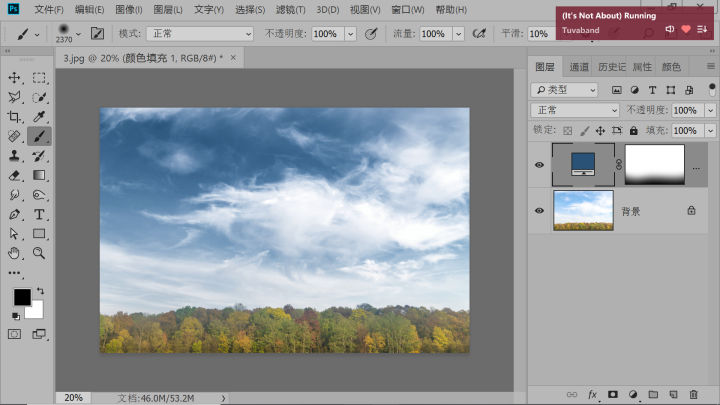
Task: Open the fx layer style button
Action: 592,395
